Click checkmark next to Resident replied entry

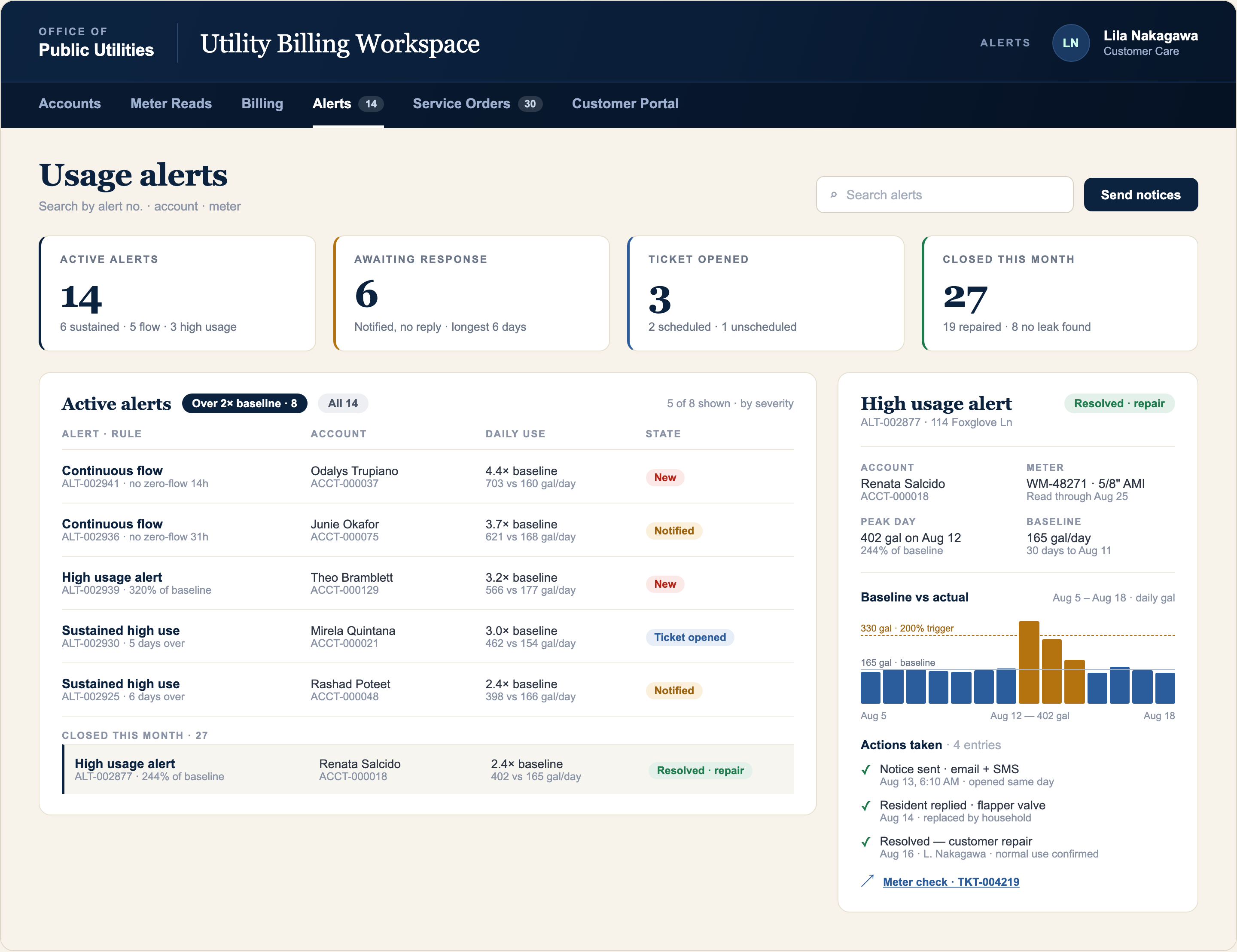pyautogui.click(x=866, y=806)
